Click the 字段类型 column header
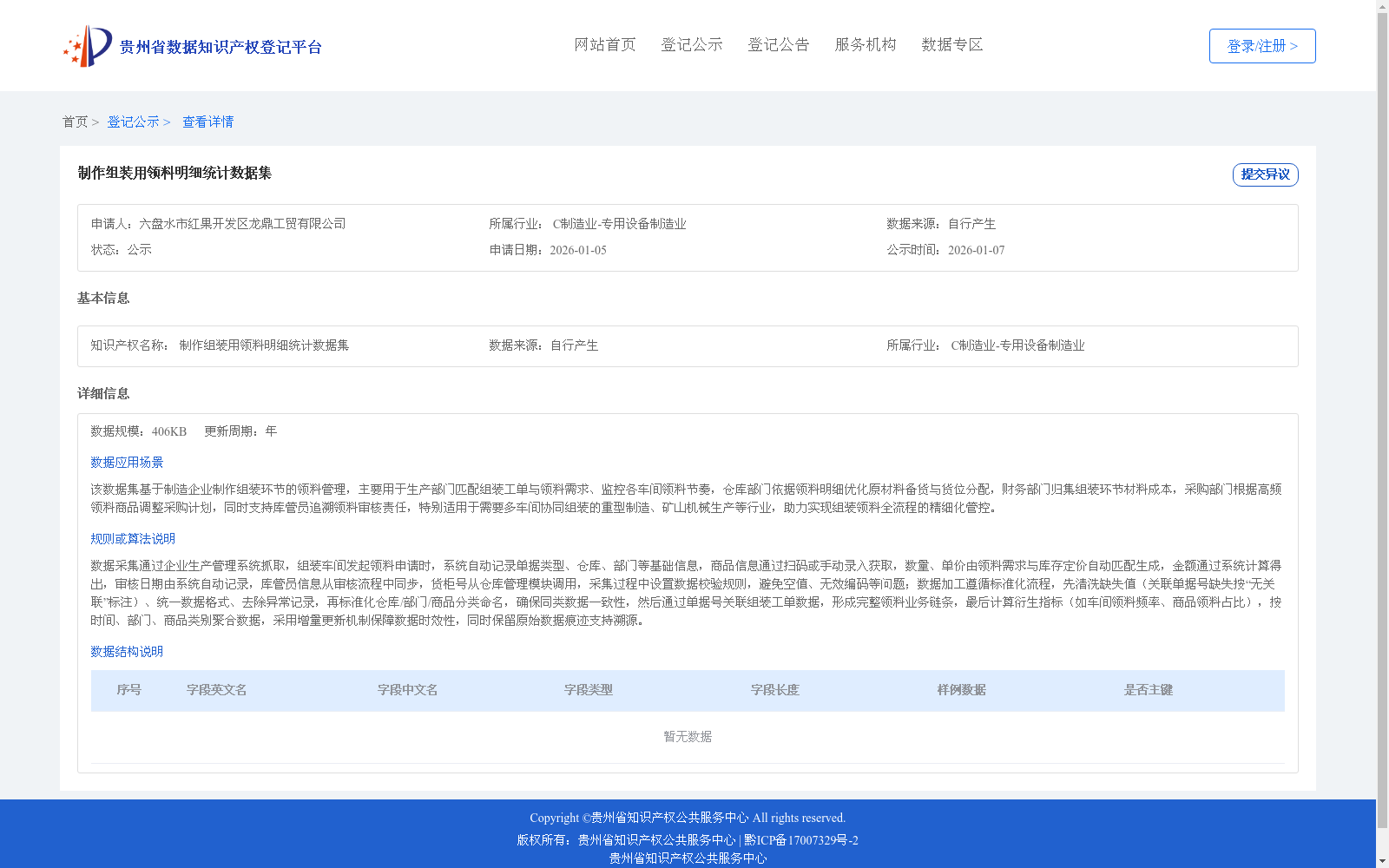 click(x=589, y=690)
